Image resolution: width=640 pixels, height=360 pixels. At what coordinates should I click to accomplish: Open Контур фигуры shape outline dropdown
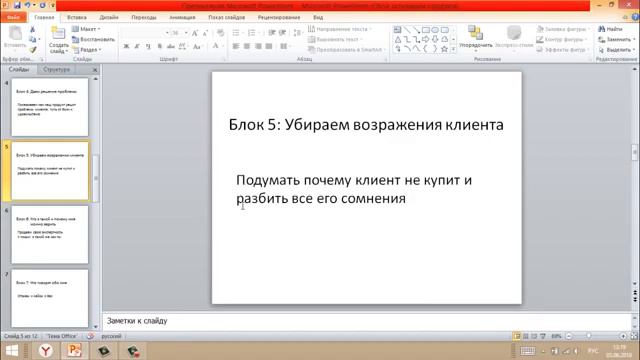[x=562, y=39]
